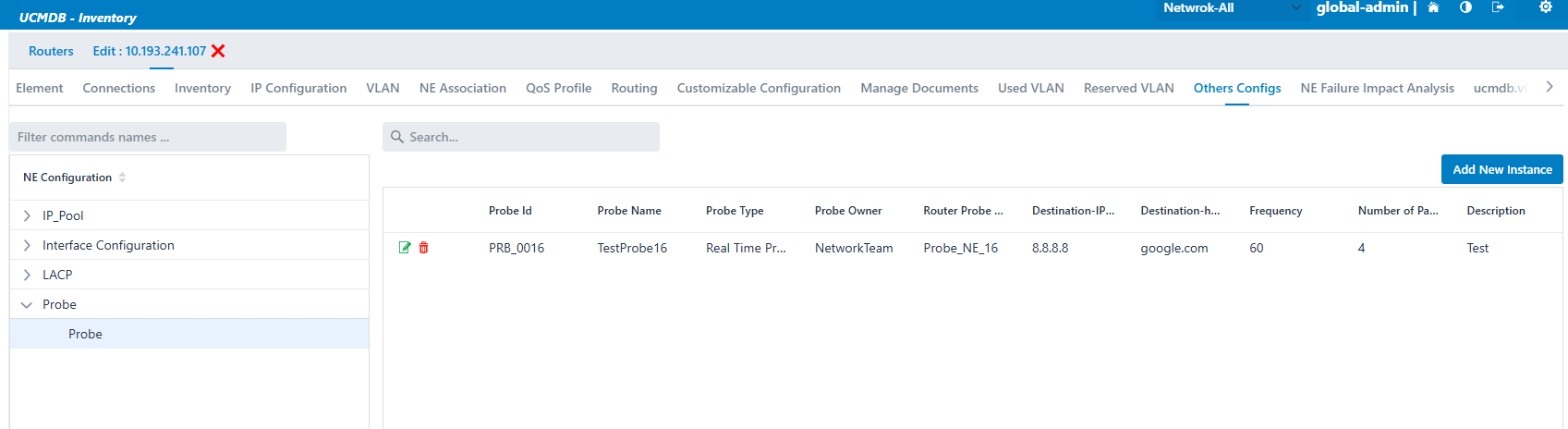Expand the Interface Configuration node
The width and height of the screenshot is (1568, 429).
(27, 245)
